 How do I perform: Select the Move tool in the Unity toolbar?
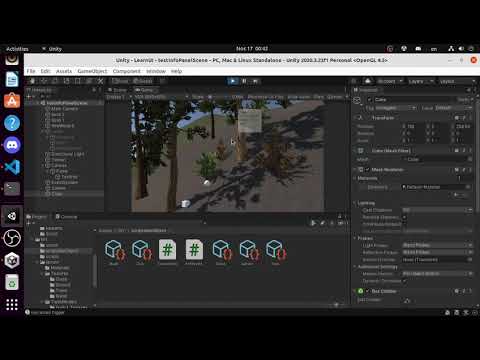tap(44, 81)
